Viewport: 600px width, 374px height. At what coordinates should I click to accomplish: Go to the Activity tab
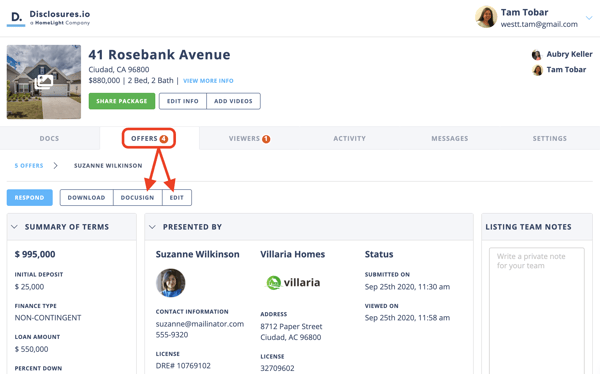(x=349, y=139)
